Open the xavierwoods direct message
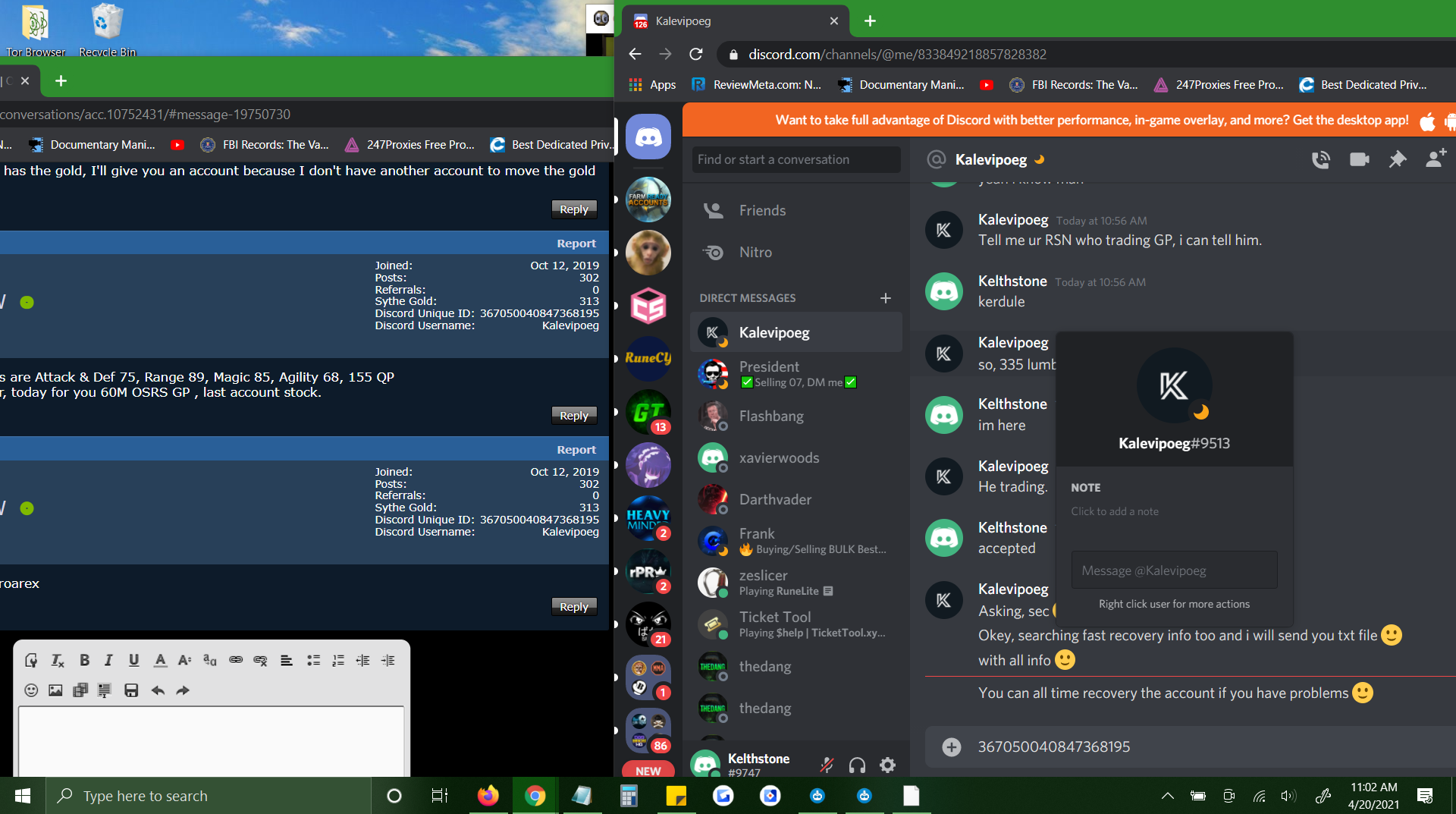 796,457
